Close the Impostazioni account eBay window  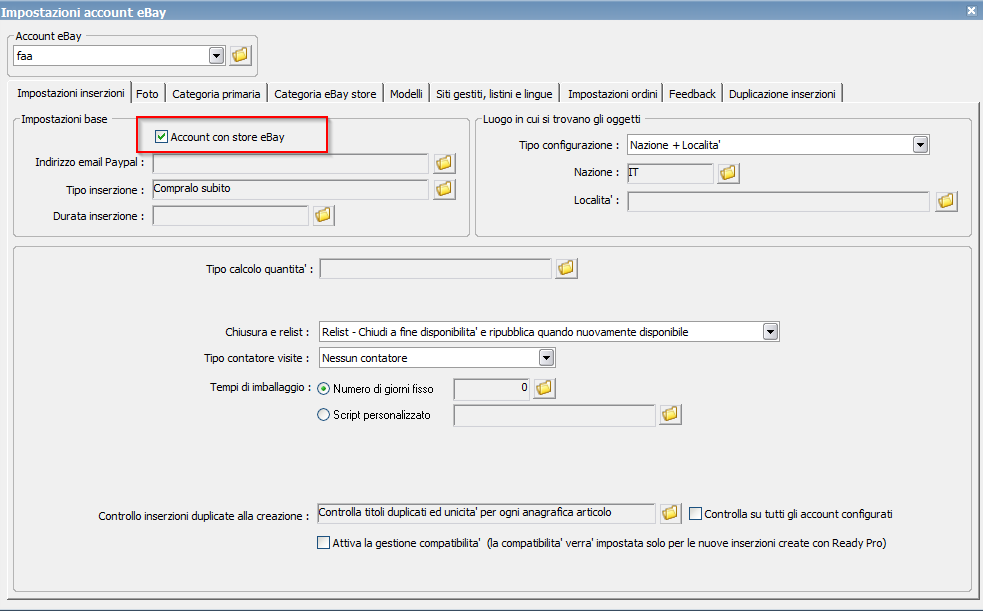tap(971, 11)
